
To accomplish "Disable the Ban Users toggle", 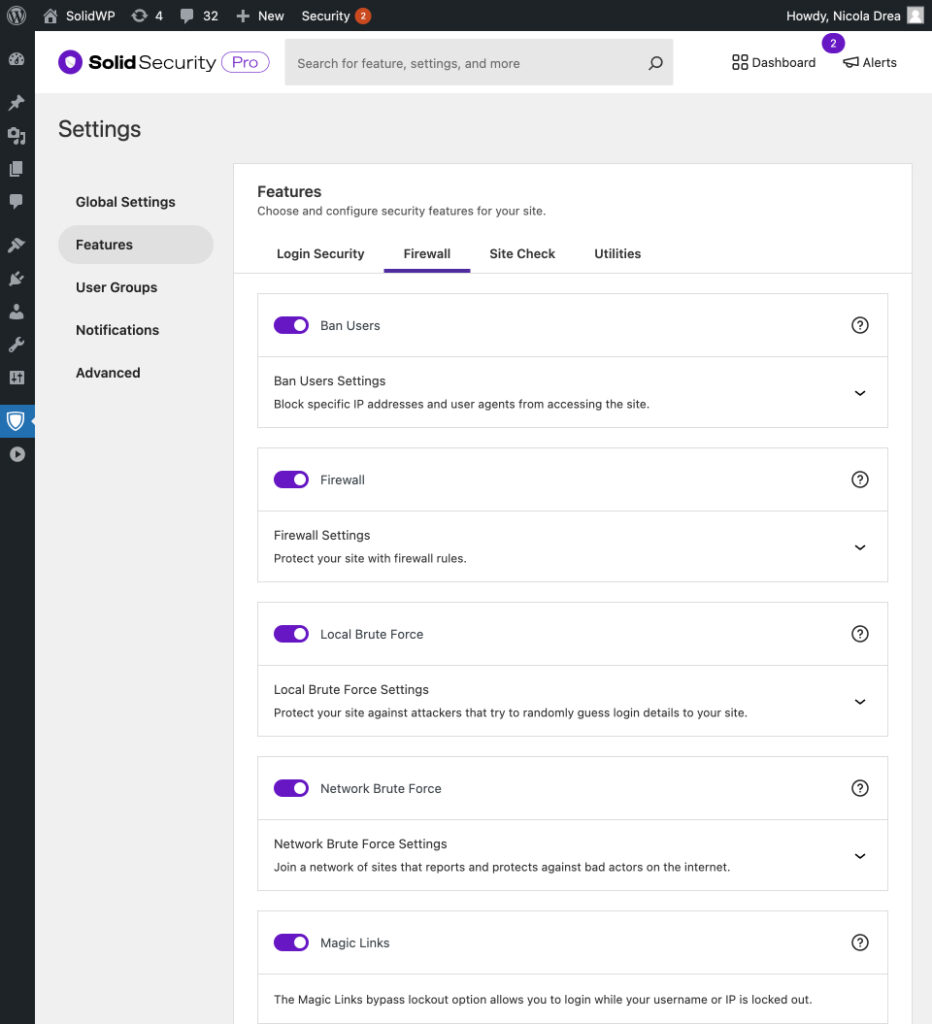I will (291, 325).
